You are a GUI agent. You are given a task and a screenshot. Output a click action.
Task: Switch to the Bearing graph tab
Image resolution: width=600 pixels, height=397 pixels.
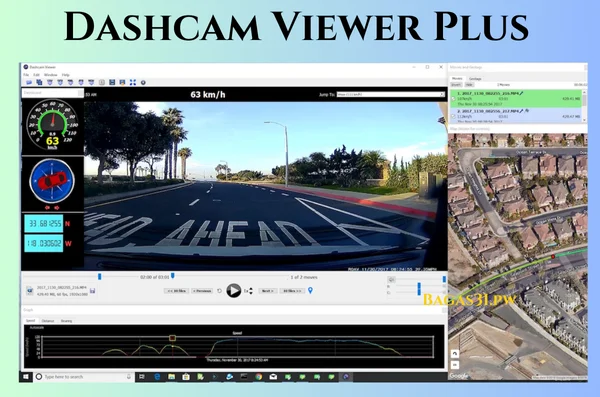pos(66,321)
